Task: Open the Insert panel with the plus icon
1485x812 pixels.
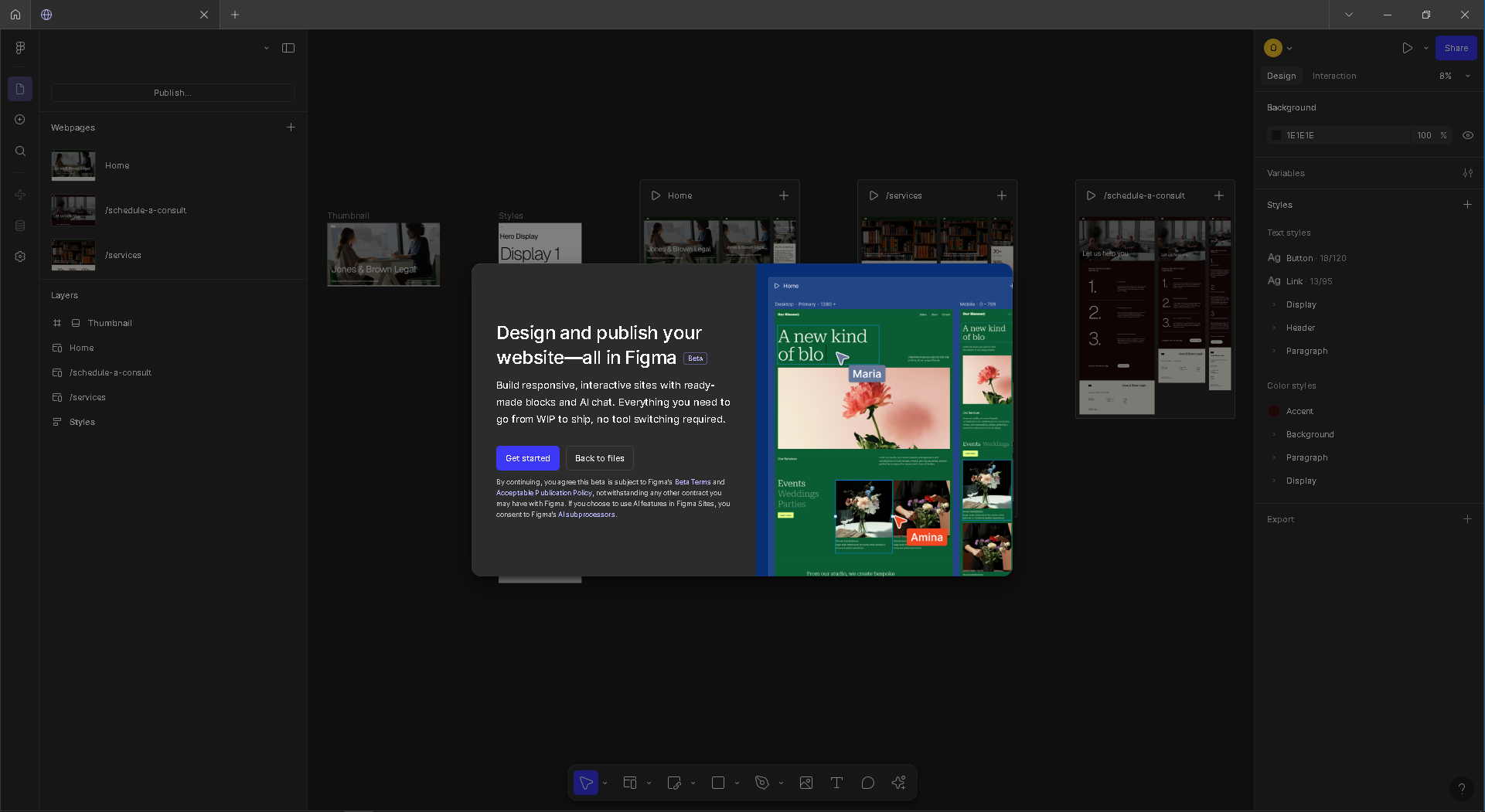Action: pos(20,120)
